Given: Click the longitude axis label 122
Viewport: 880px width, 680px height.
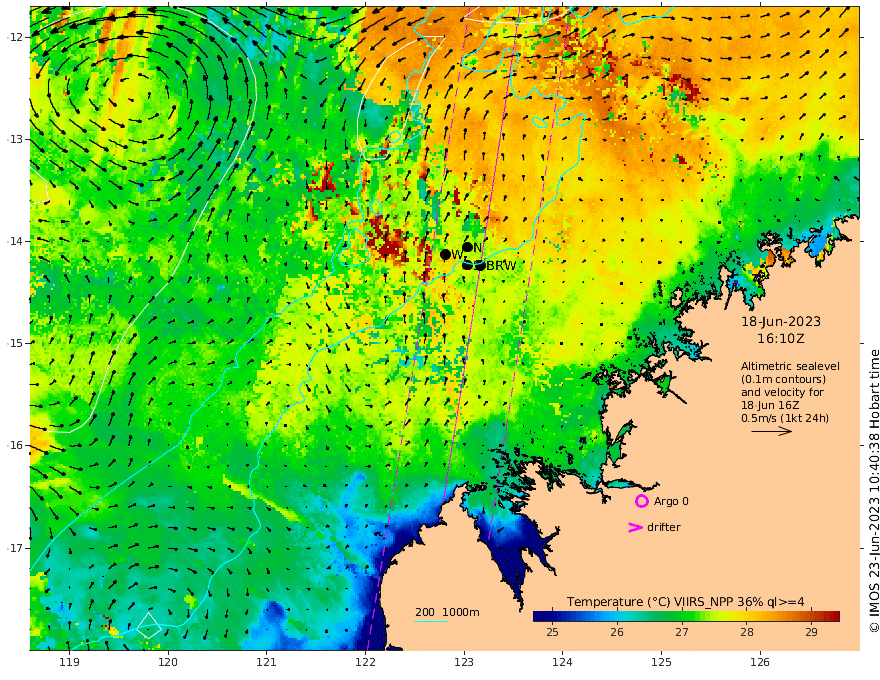Looking at the screenshot, I should tap(365, 663).
